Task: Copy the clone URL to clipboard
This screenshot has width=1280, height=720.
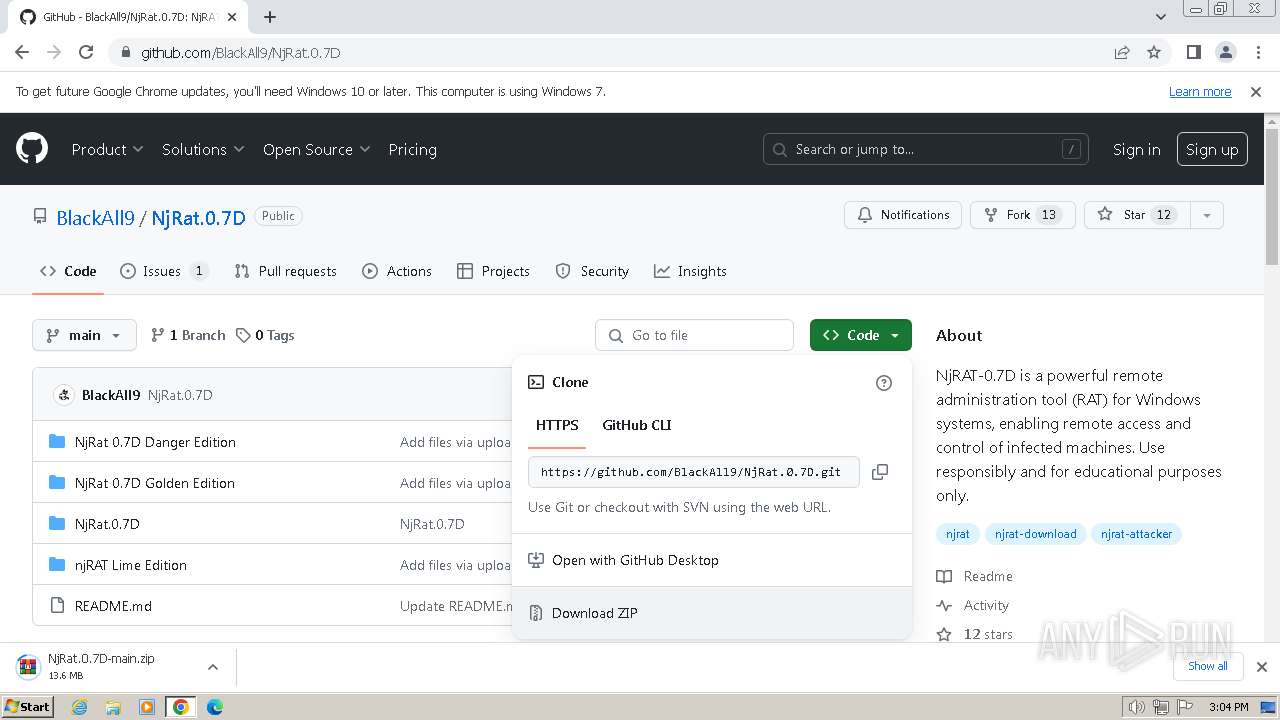Action: pos(880,472)
